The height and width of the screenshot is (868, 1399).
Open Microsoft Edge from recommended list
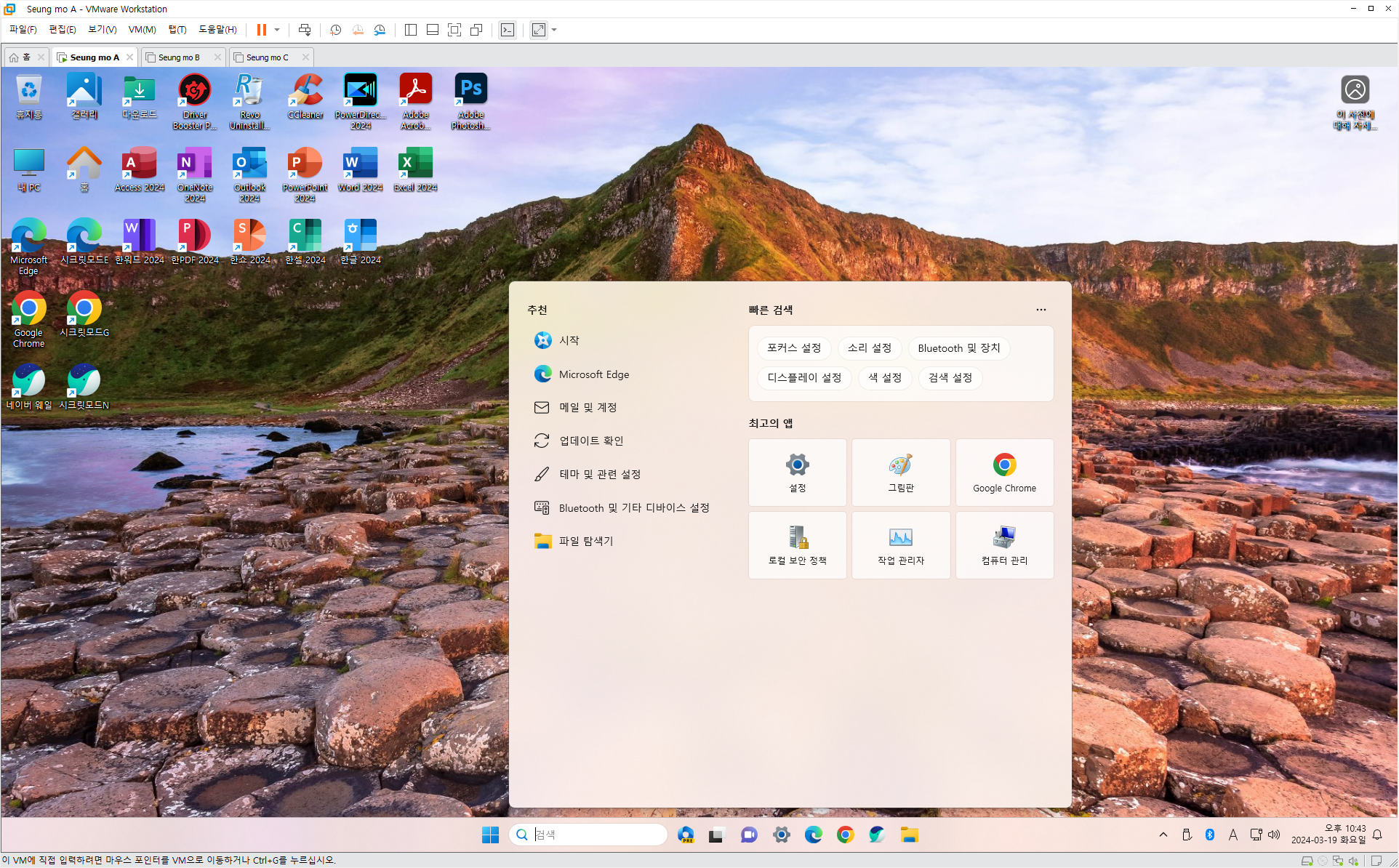594,374
